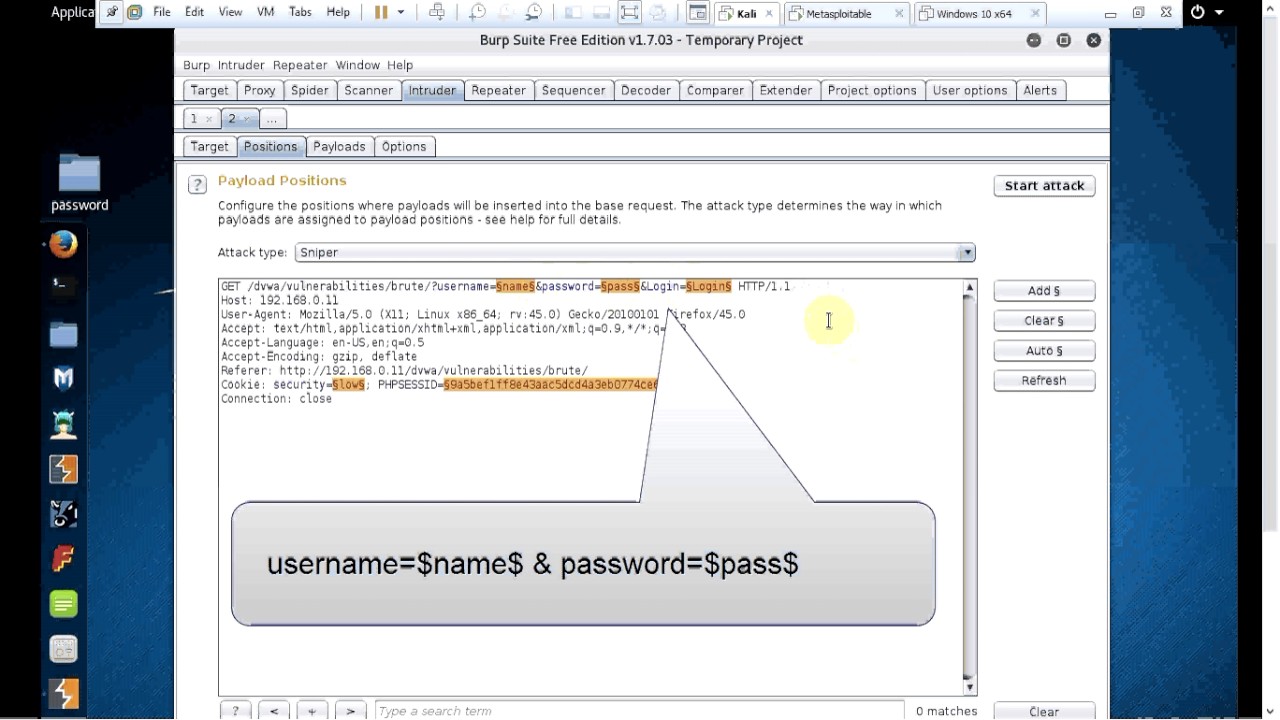Enter full screen mode in VMware
This screenshot has width=1280, height=720.
pos(629,12)
